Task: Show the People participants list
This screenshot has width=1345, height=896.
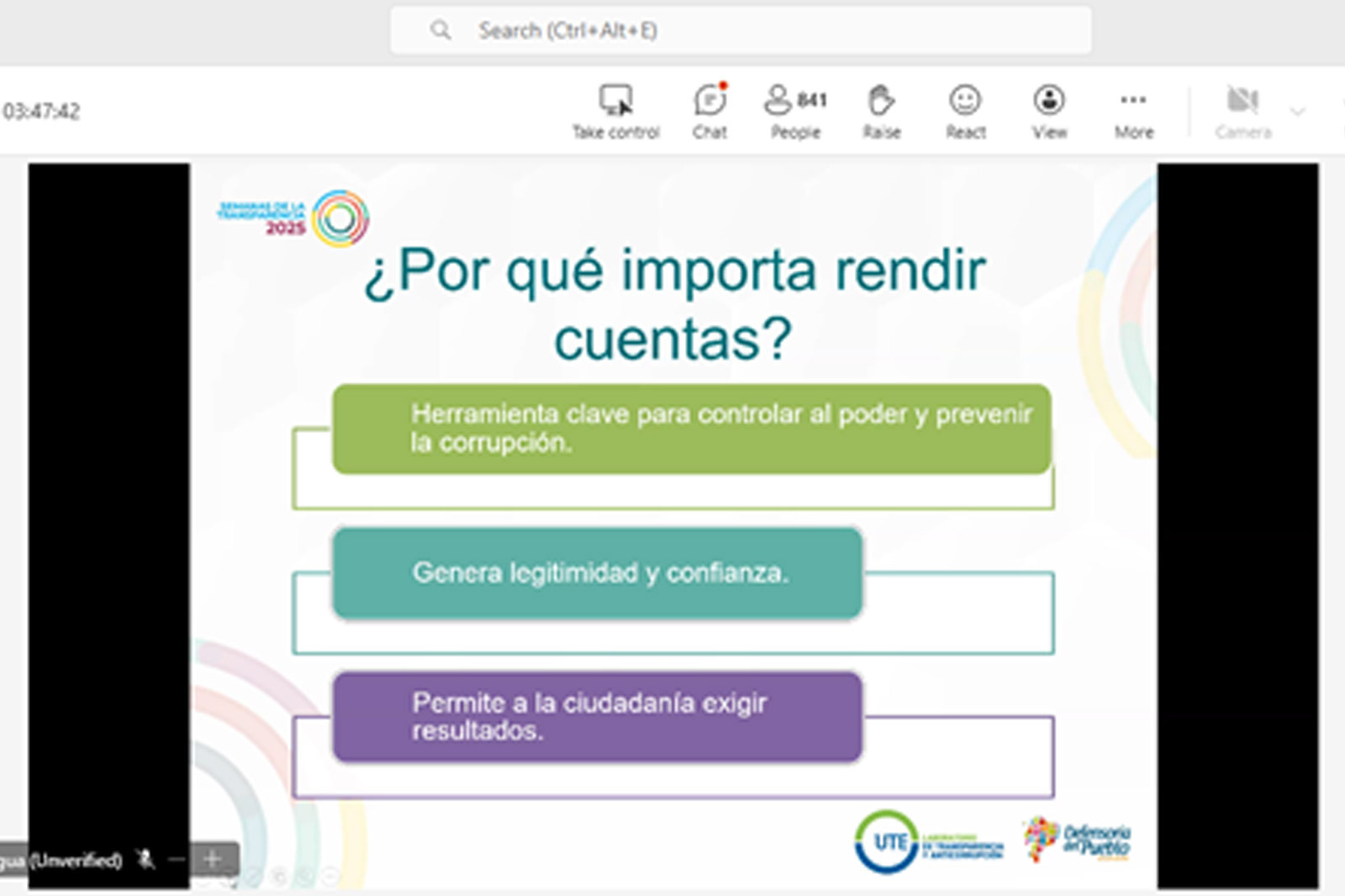Action: coord(795,111)
